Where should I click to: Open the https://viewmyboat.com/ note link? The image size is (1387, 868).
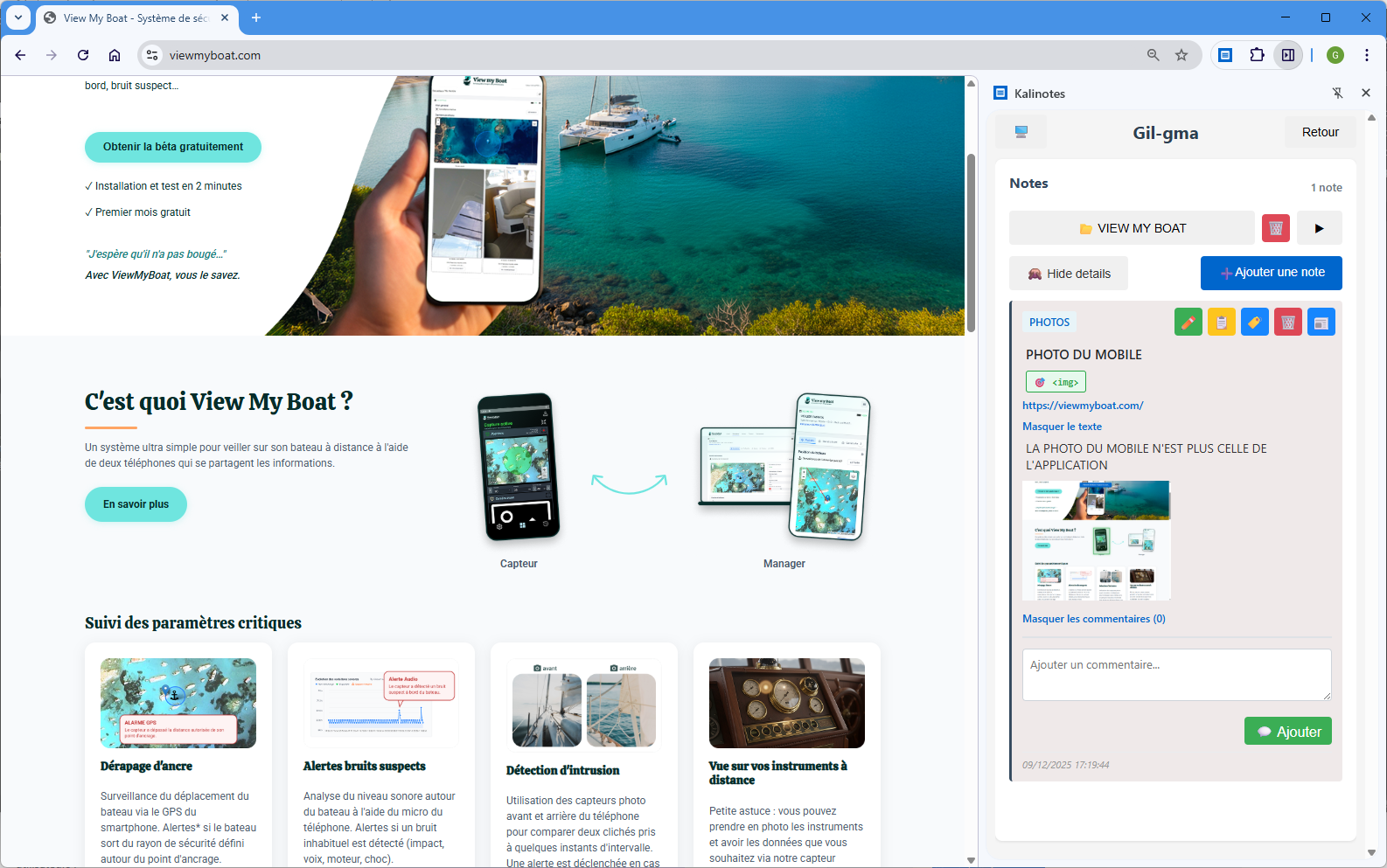click(1083, 406)
